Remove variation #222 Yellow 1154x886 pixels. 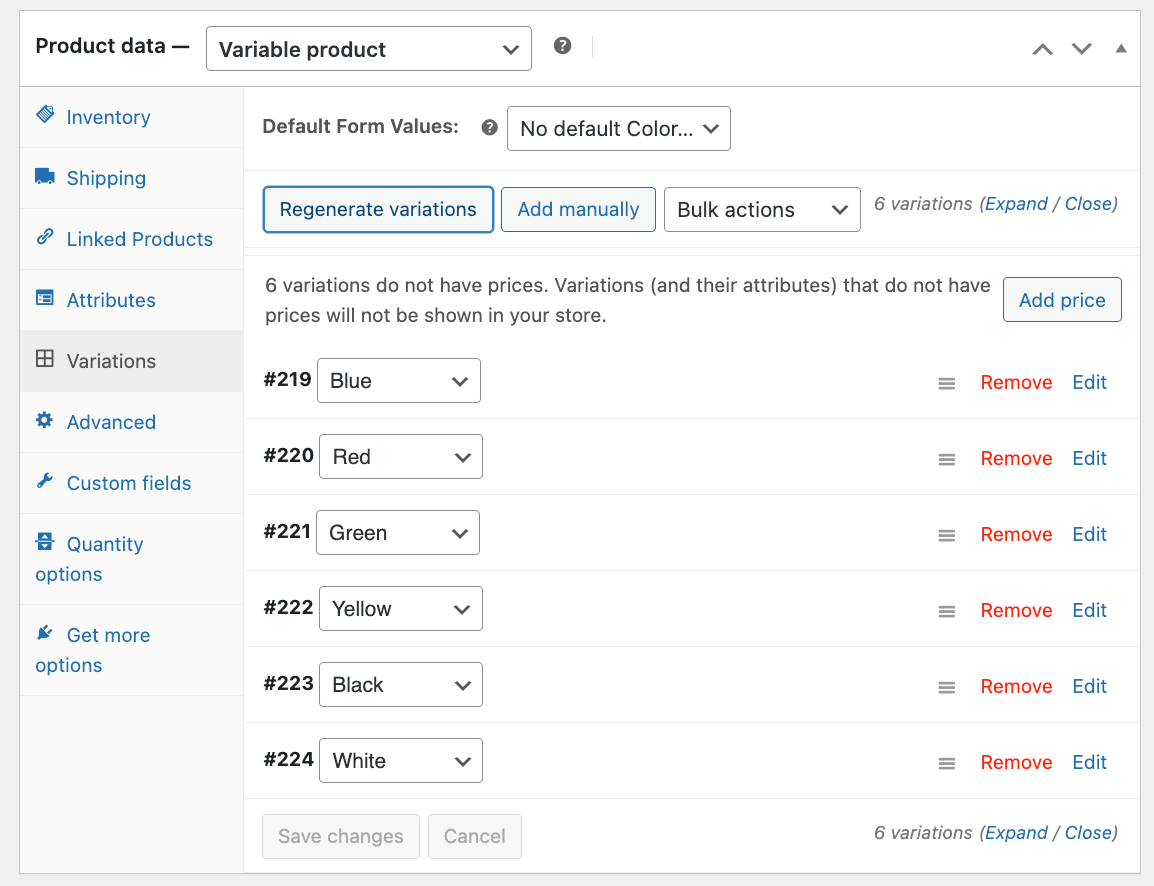pyautogui.click(x=1016, y=610)
